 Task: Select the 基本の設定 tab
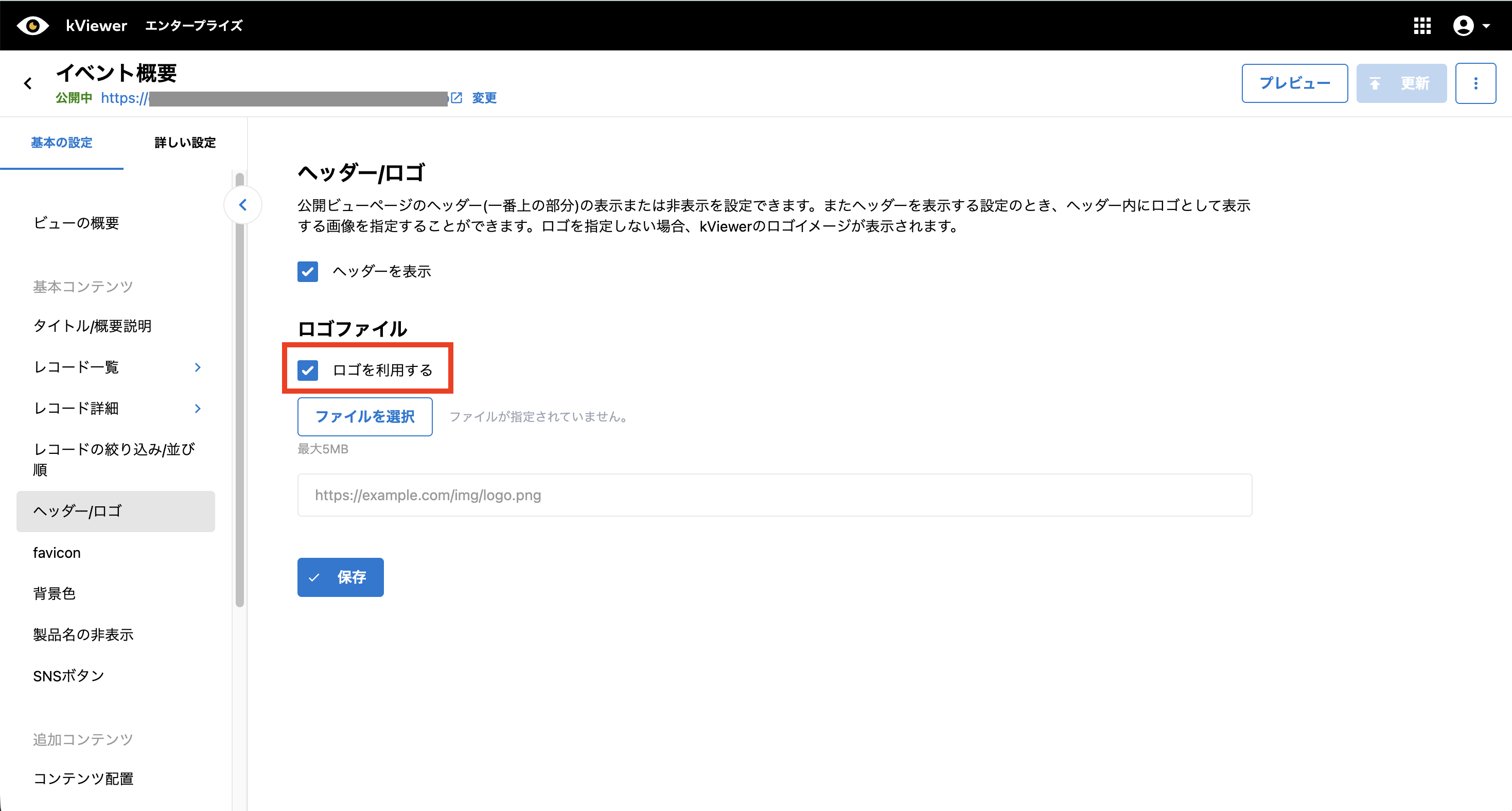(x=62, y=143)
